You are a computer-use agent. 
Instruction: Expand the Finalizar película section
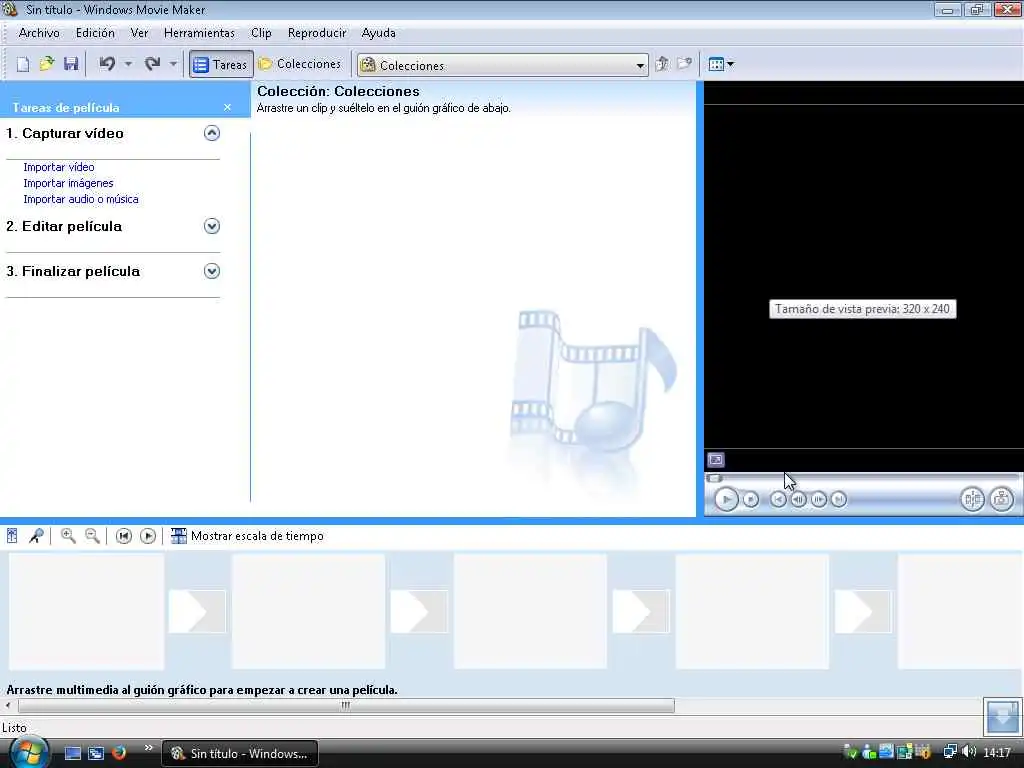tap(212, 271)
